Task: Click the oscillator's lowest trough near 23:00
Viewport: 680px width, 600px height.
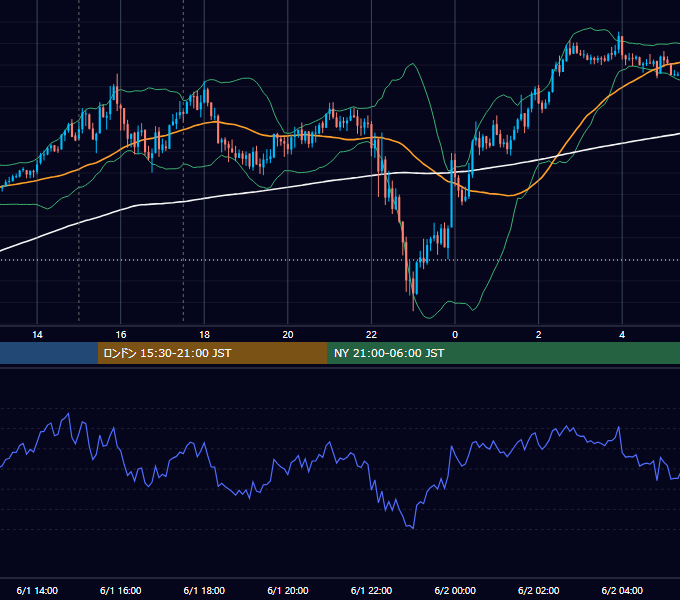Action: pyautogui.click(x=412, y=528)
